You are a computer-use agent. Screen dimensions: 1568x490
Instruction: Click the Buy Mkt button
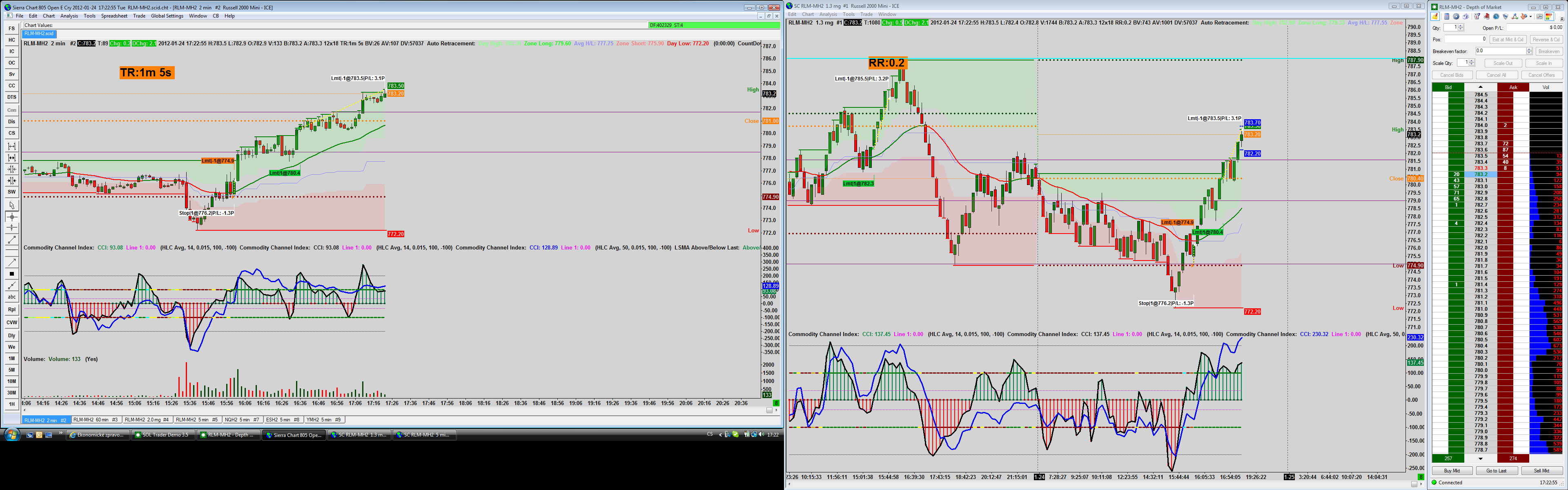tap(1452, 470)
